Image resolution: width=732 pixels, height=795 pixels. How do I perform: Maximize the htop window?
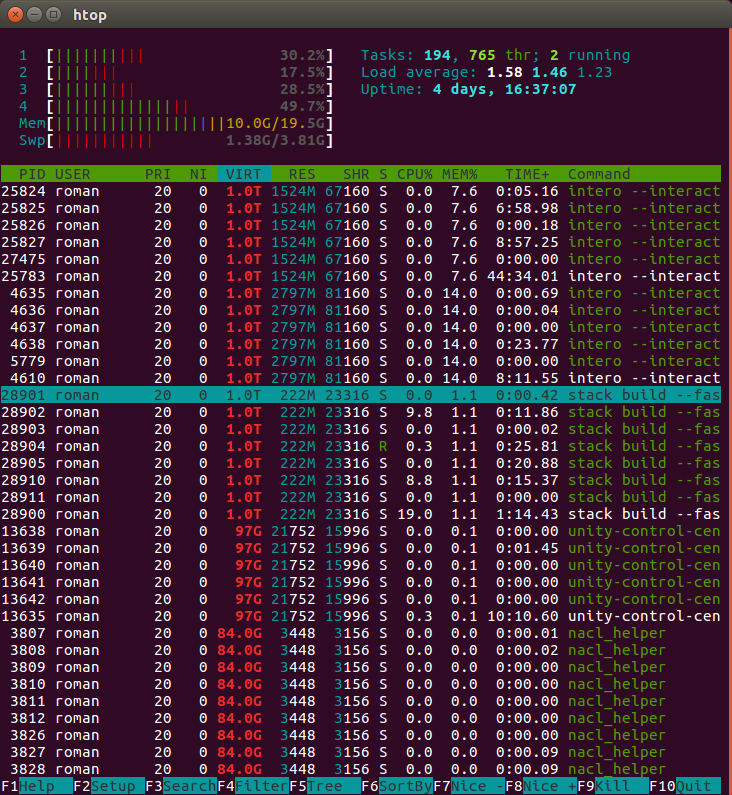(53, 15)
